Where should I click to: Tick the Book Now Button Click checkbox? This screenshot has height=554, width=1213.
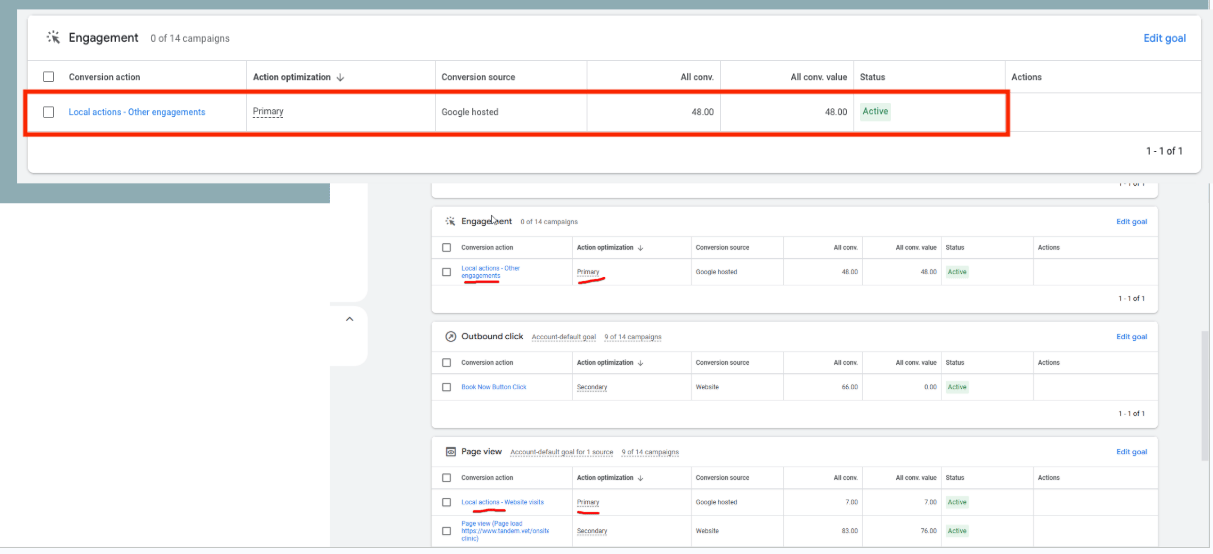tap(447, 387)
